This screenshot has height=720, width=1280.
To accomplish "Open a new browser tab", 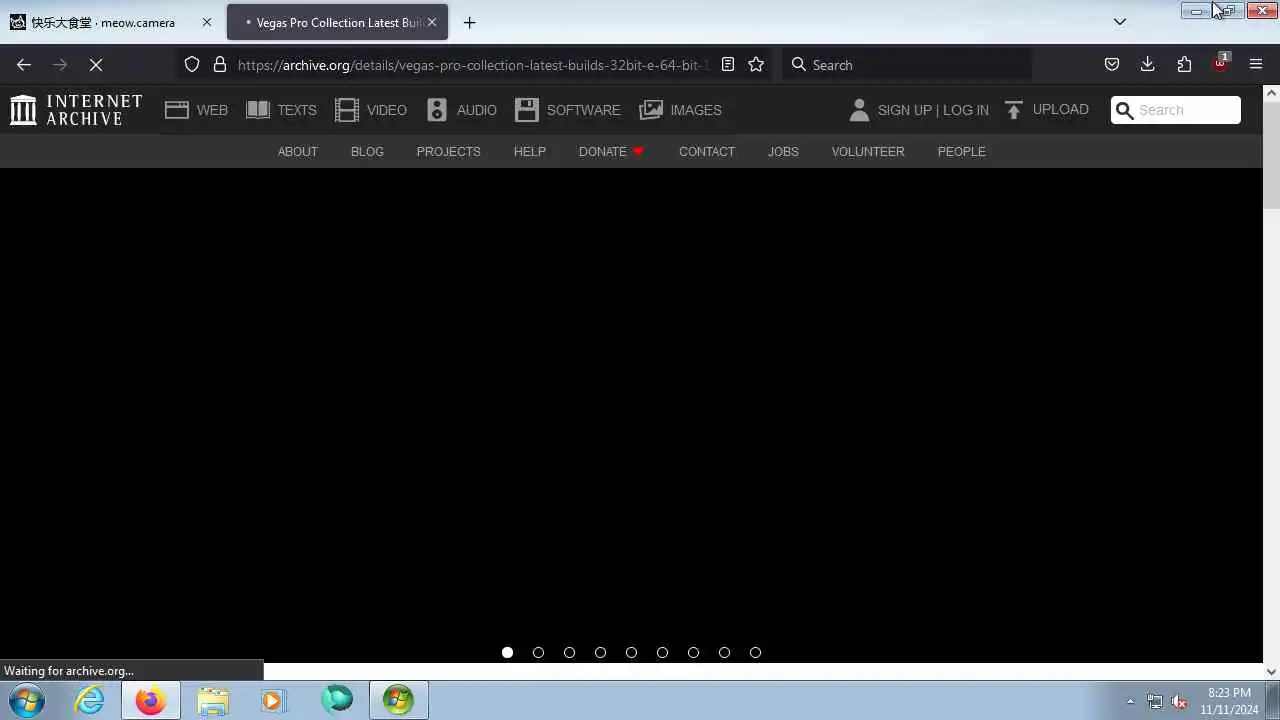I will coord(470,22).
